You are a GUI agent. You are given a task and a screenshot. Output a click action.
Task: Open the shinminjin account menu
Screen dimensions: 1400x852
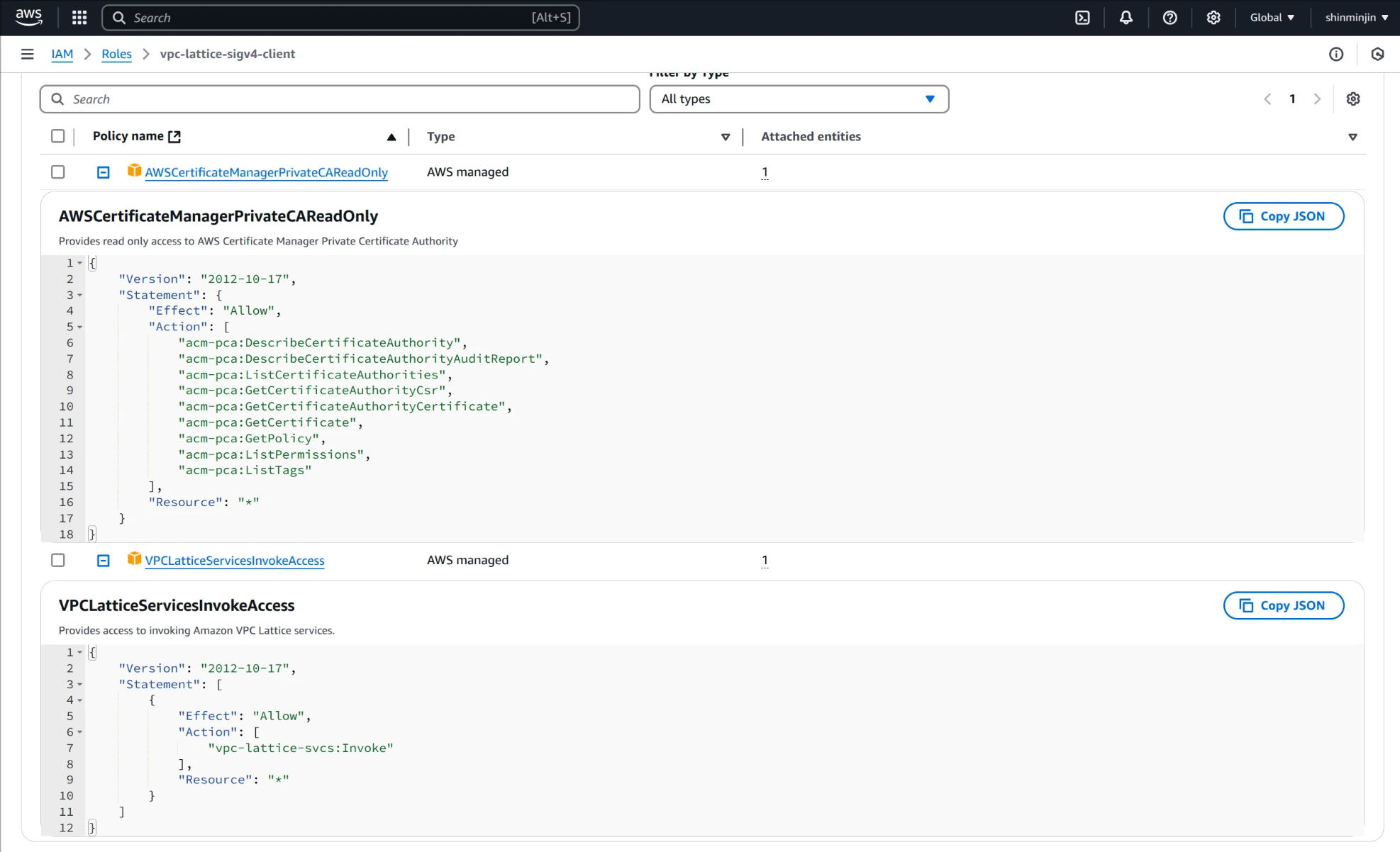(x=1357, y=18)
